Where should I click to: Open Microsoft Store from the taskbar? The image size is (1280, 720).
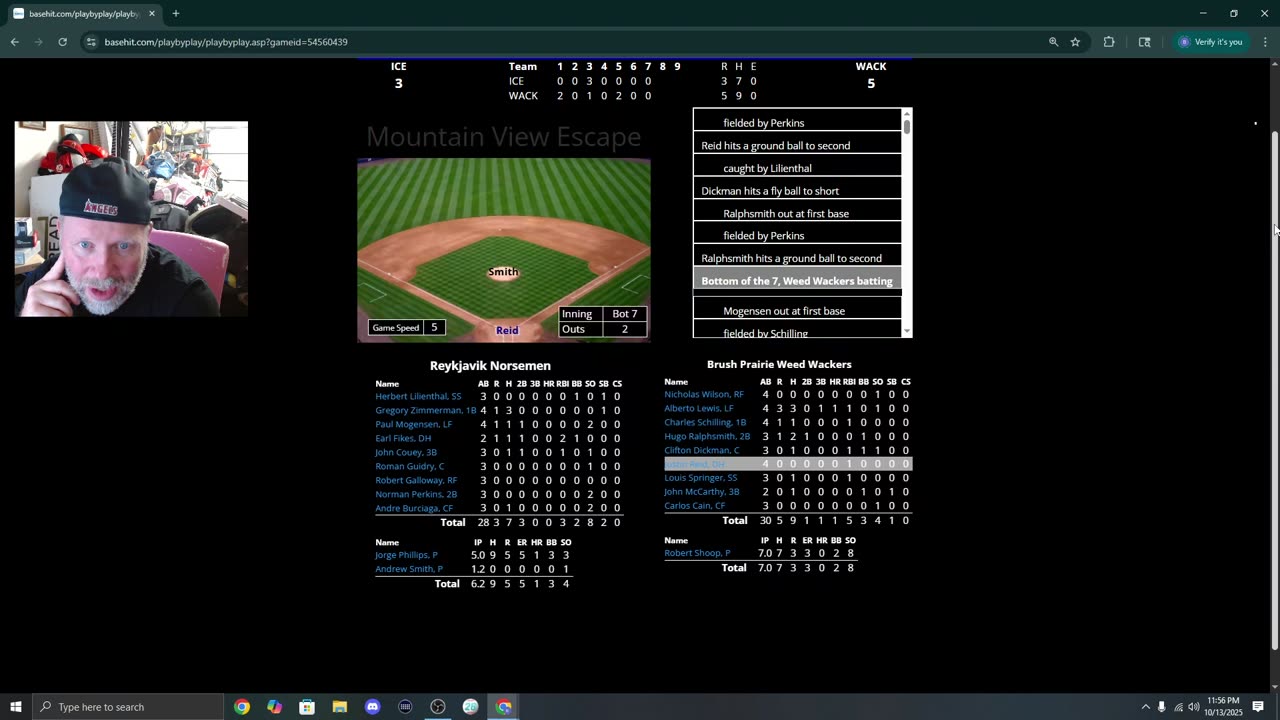pos(307,707)
